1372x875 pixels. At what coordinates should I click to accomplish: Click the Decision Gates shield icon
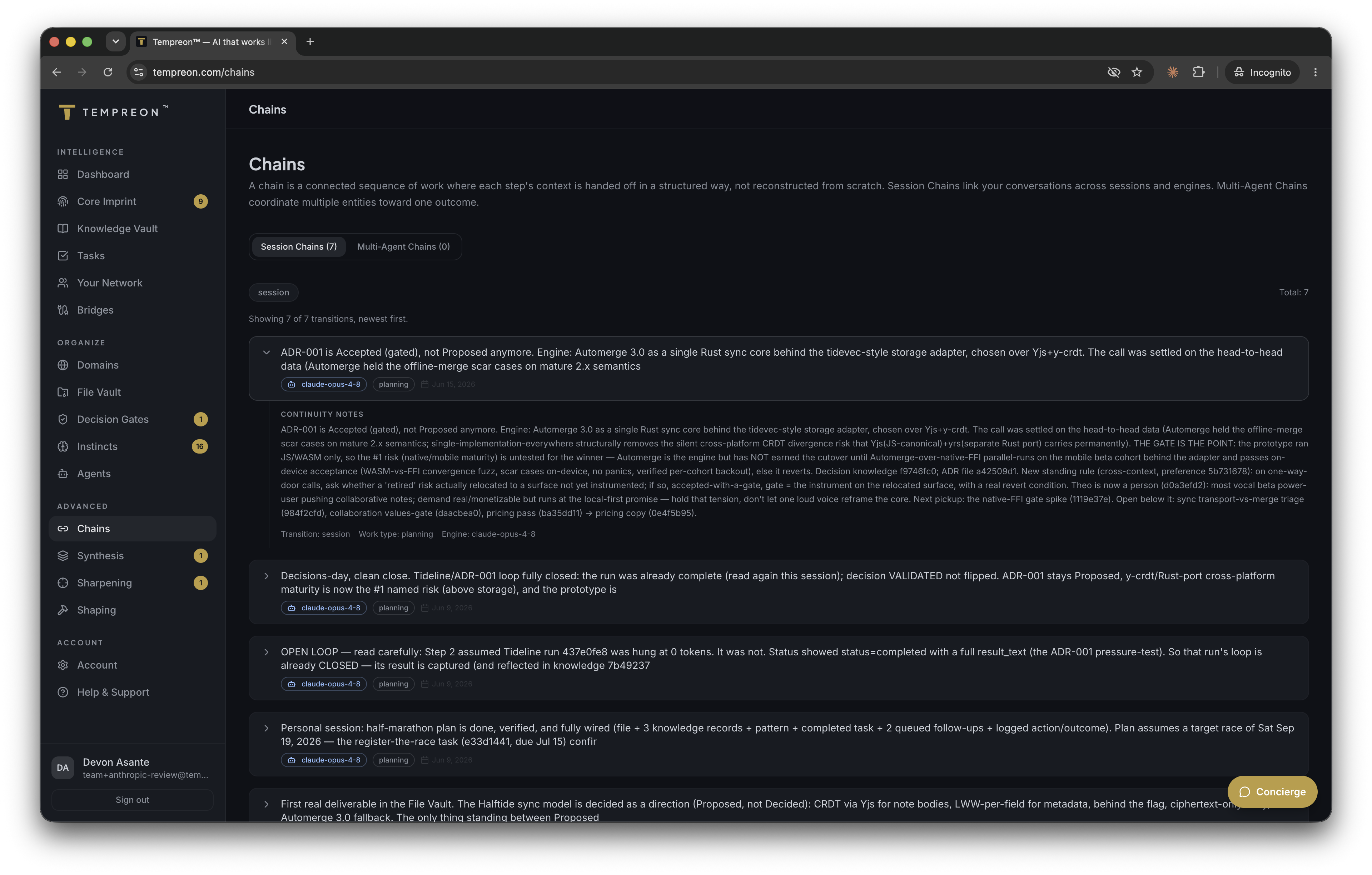pyautogui.click(x=63, y=419)
